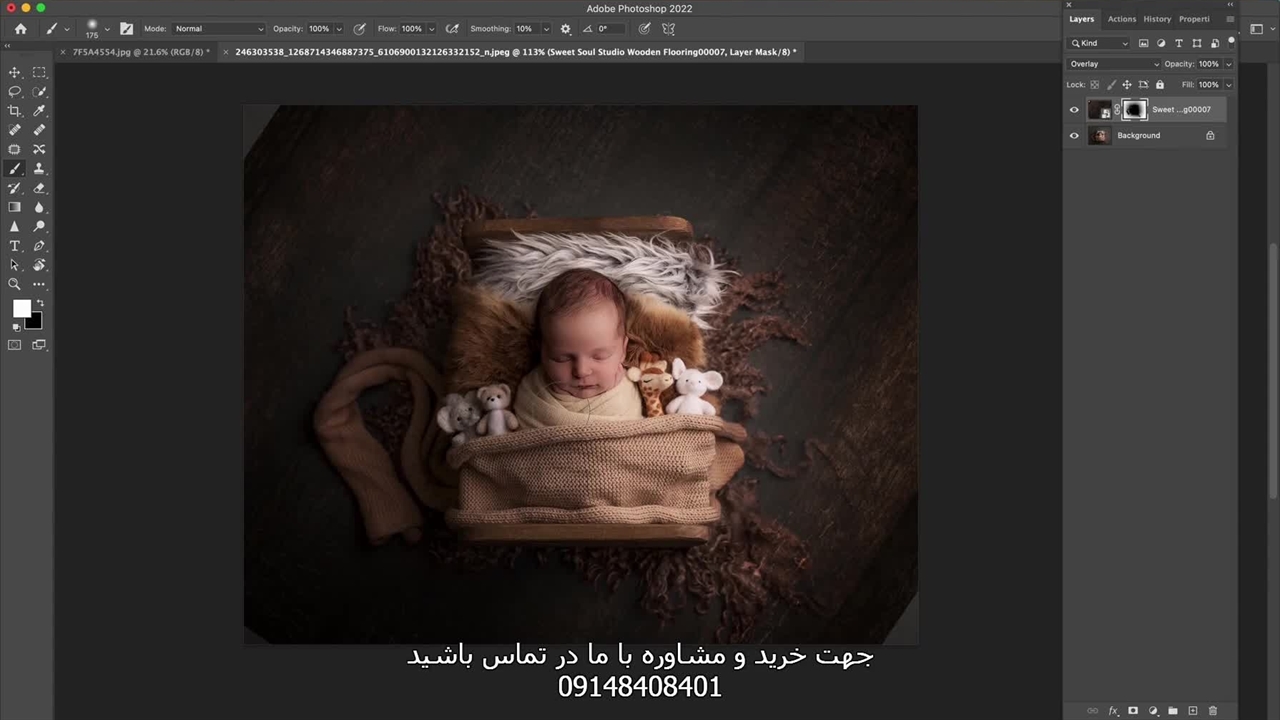This screenshot has width=1280, height=720.
Task: Open smoothing options gear icon
Action: pos(566,29)
